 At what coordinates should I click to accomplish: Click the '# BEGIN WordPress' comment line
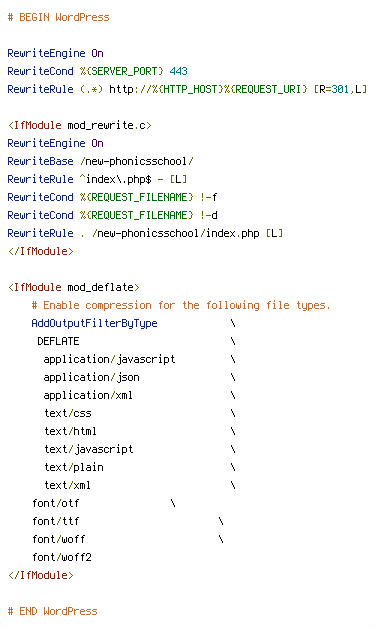tap(58, 17)
